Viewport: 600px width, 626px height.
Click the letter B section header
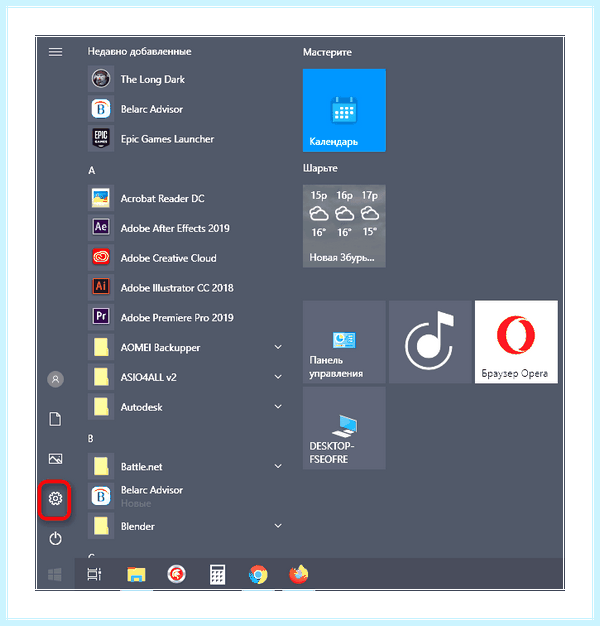(91, 438)
